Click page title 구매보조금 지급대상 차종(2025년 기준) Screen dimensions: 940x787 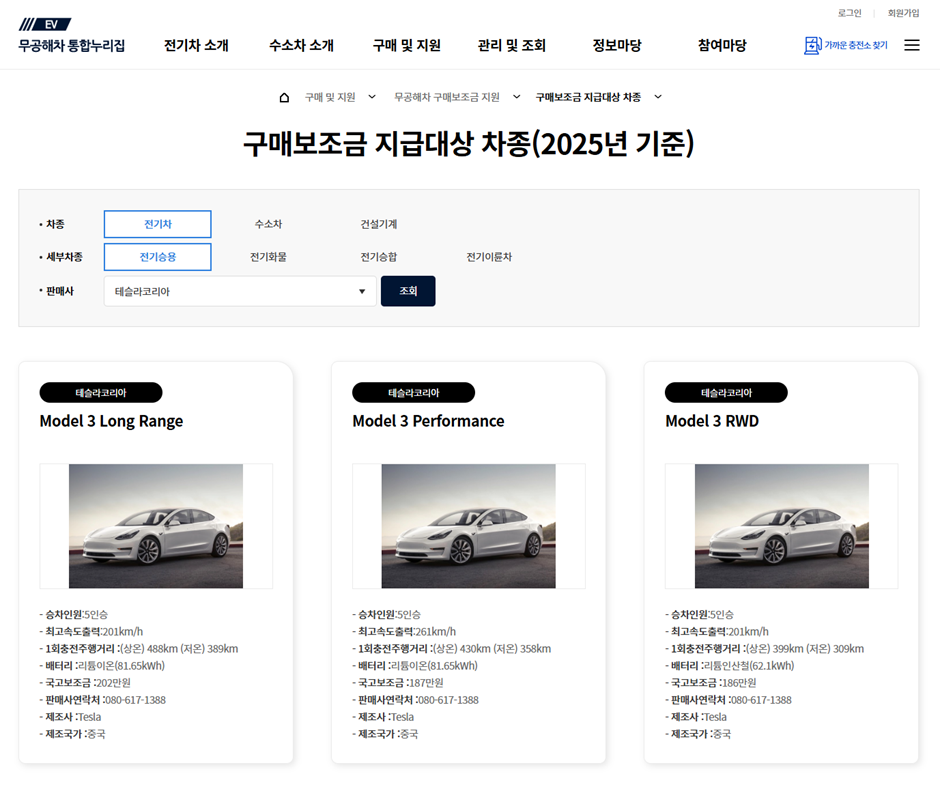pos(469,144)
